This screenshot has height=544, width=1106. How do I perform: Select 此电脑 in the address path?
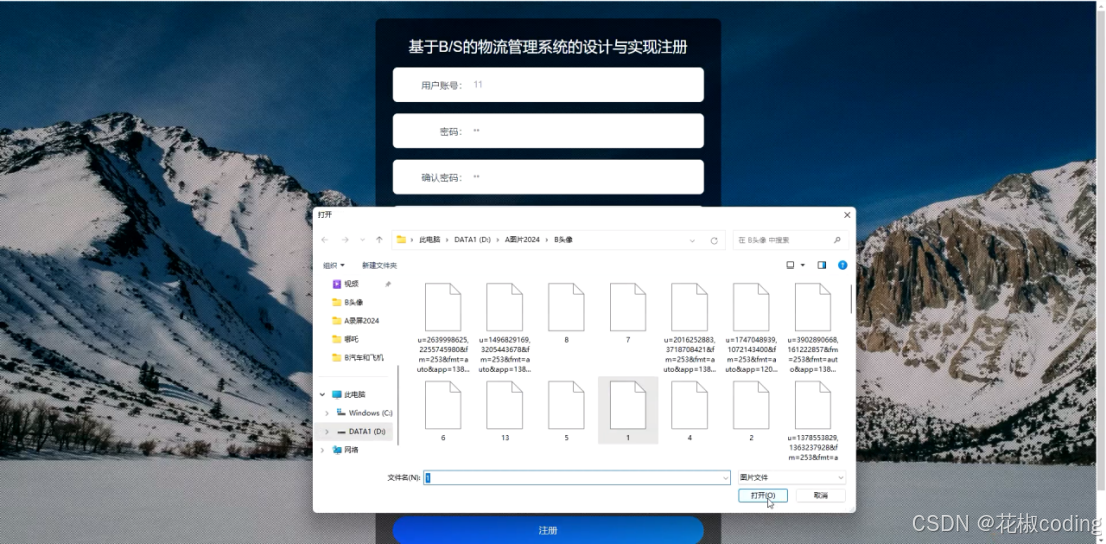click(430, 240)
